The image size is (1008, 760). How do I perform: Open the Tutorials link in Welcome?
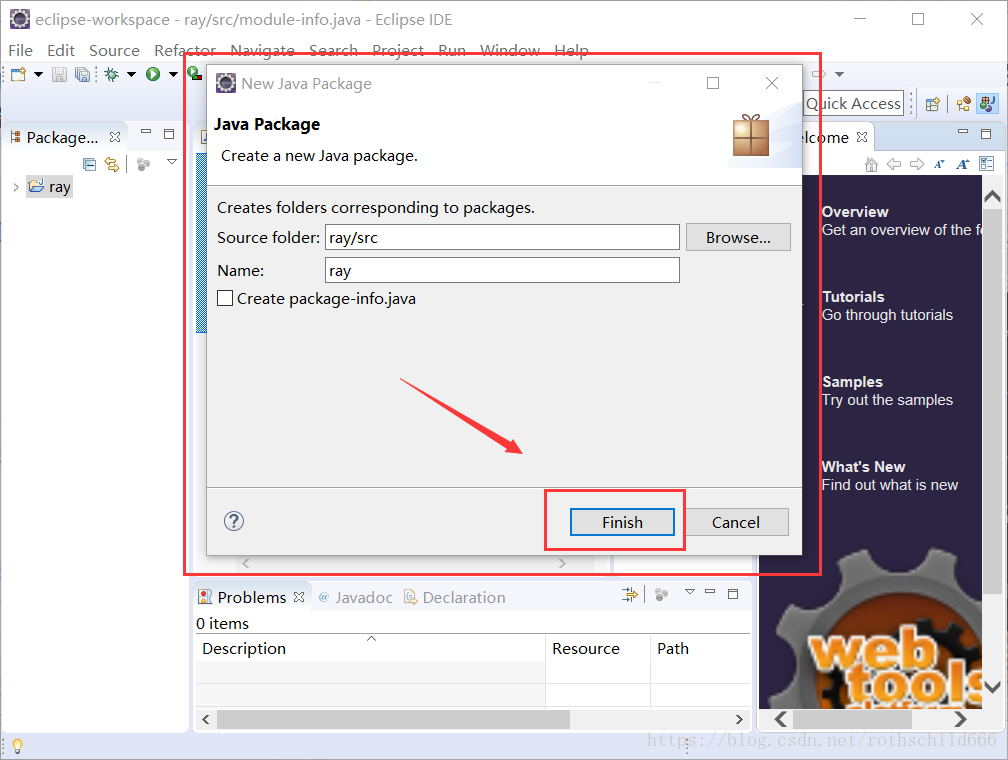(853, 296)
